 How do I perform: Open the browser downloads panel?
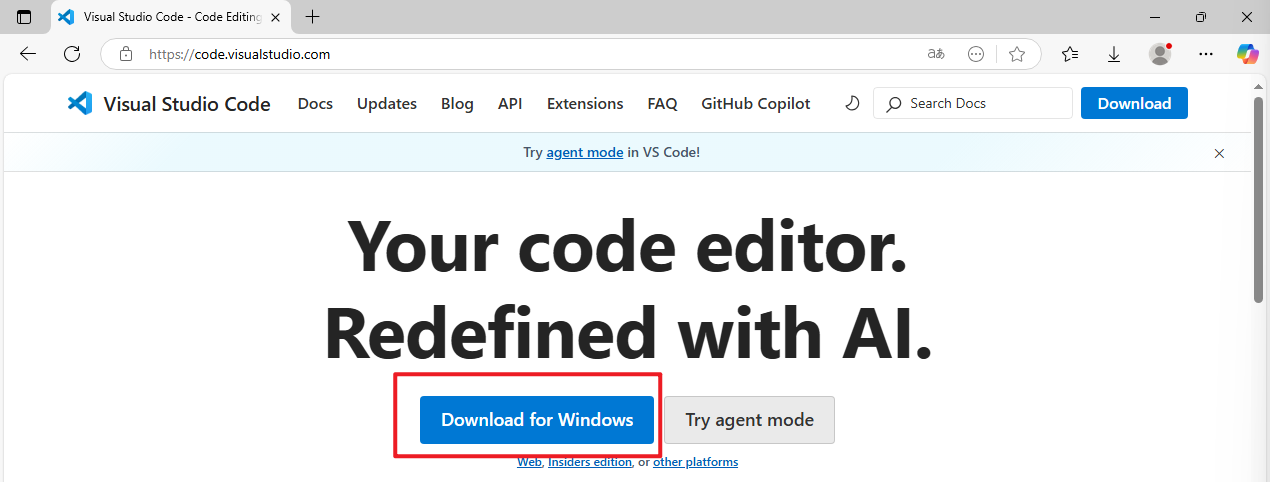pyautogui.click(x=1114, y=54)
